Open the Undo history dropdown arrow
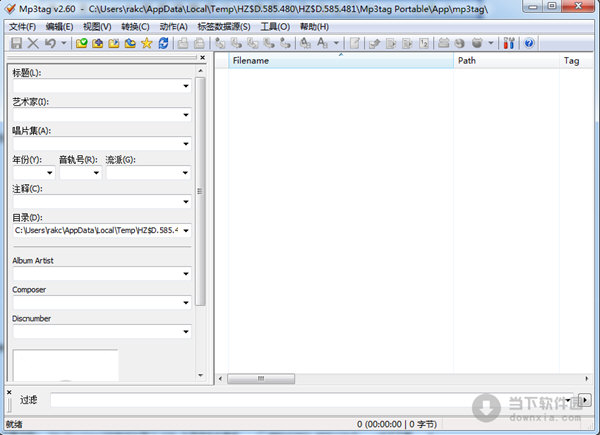600x435 pixels. click(x=64, y=43)
